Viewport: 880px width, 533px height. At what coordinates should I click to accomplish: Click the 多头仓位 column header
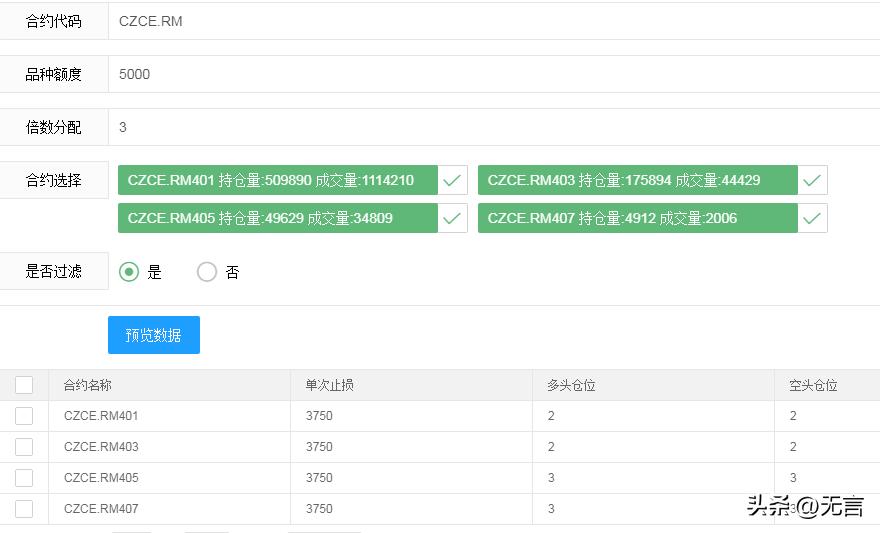571,385
